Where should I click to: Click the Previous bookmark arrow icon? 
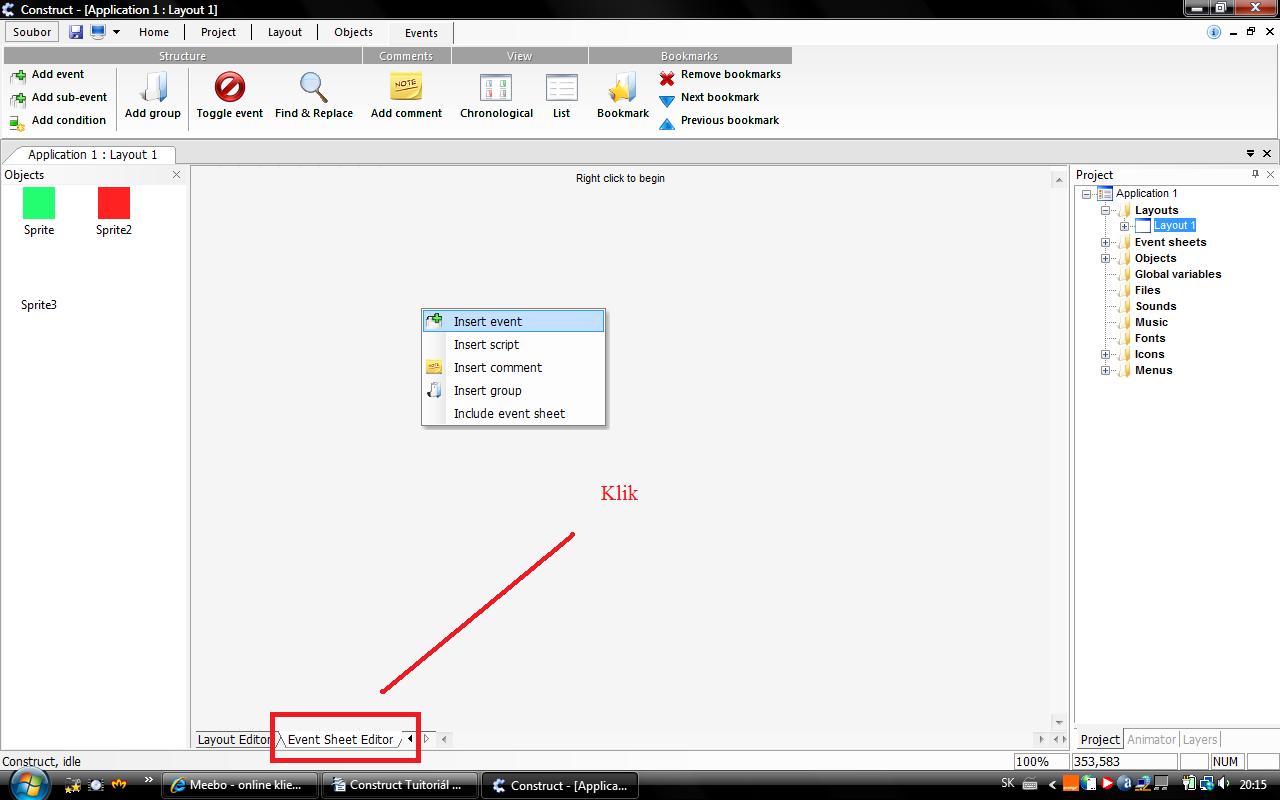tap(667, 122)
